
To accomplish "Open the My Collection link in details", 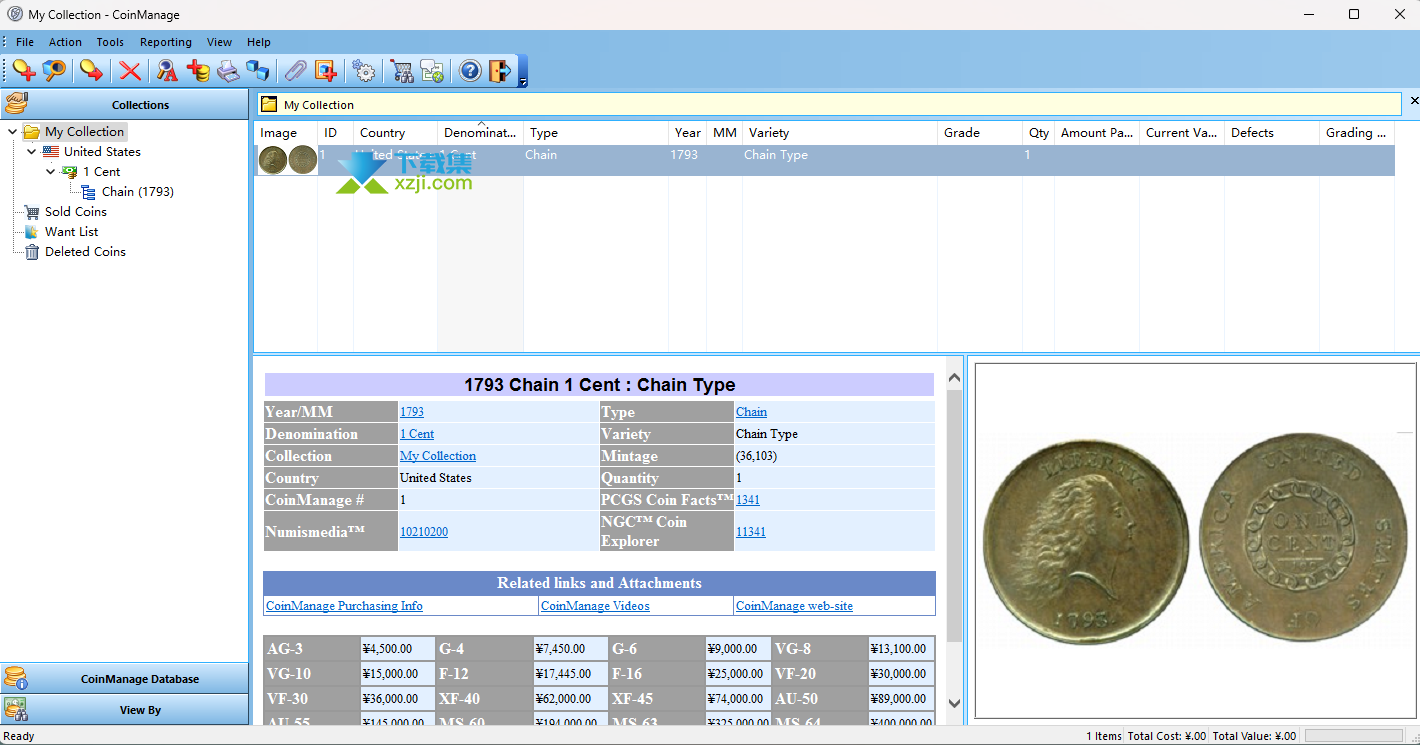I will click(438, 456).
